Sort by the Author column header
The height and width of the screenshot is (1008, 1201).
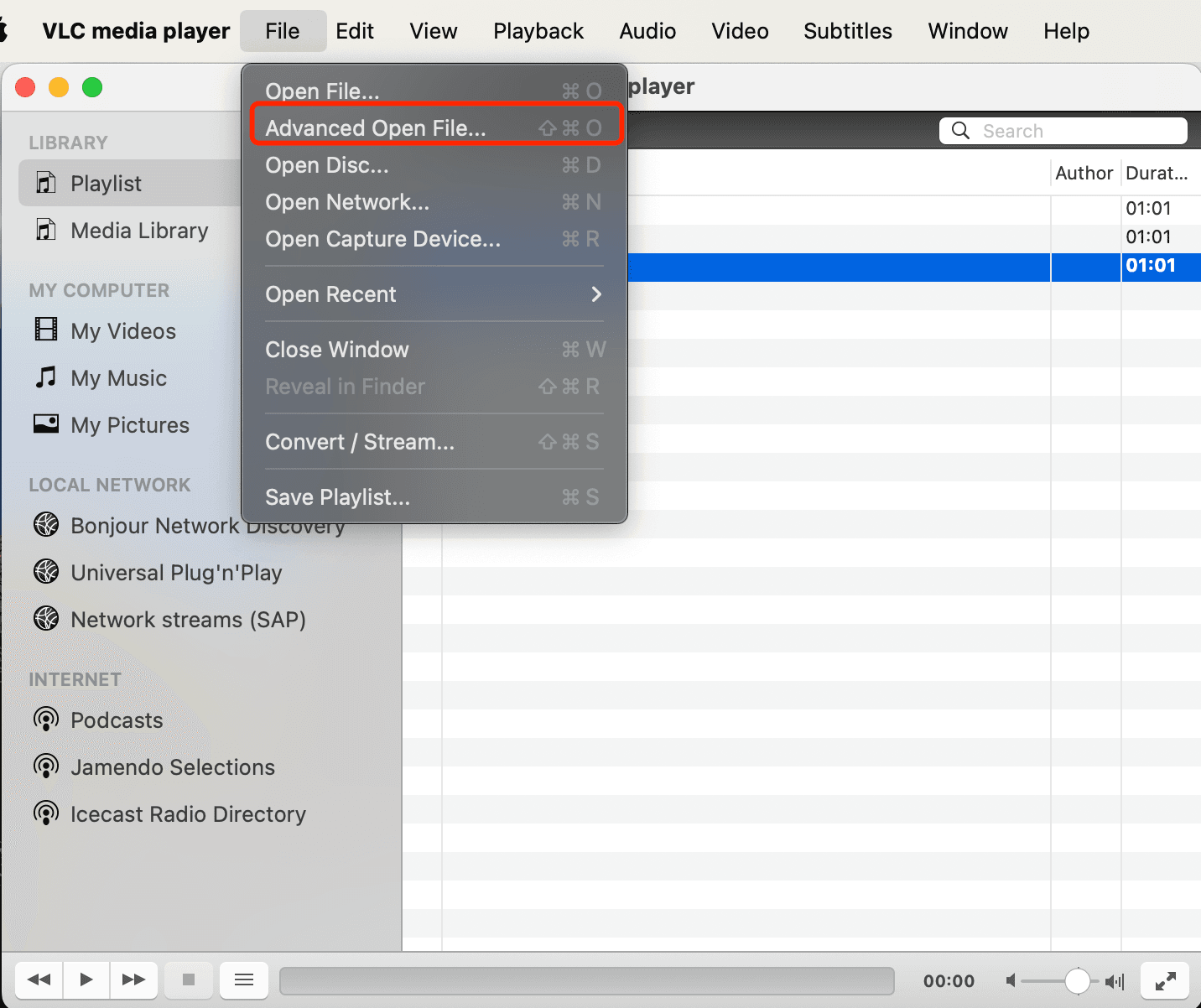click(x=1084, y=173)
